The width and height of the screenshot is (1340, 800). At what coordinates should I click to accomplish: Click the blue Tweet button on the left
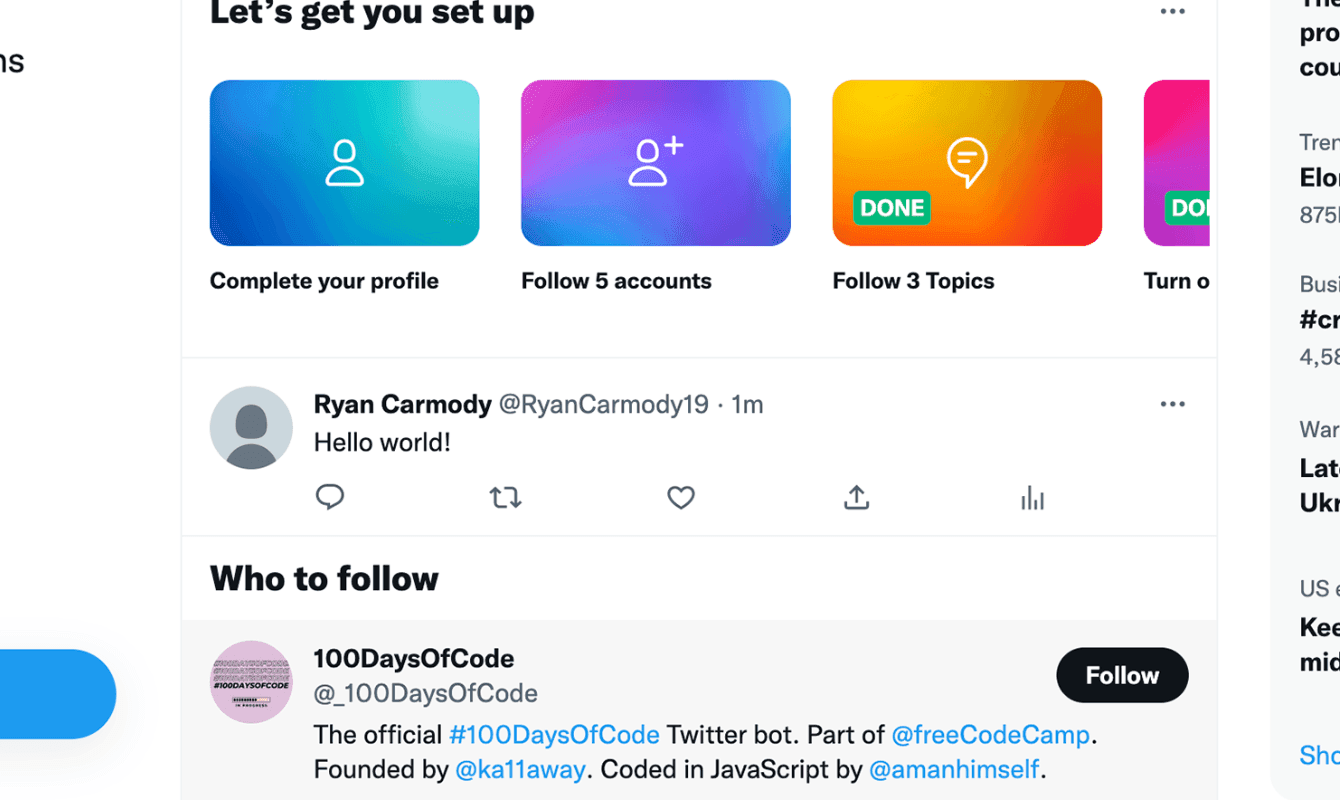click(55, 694)
